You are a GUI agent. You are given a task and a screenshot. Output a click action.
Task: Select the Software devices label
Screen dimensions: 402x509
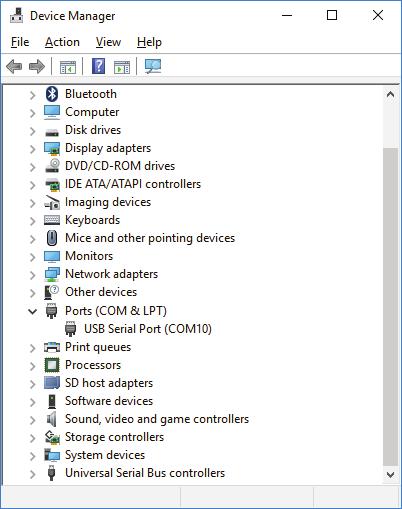109,401
